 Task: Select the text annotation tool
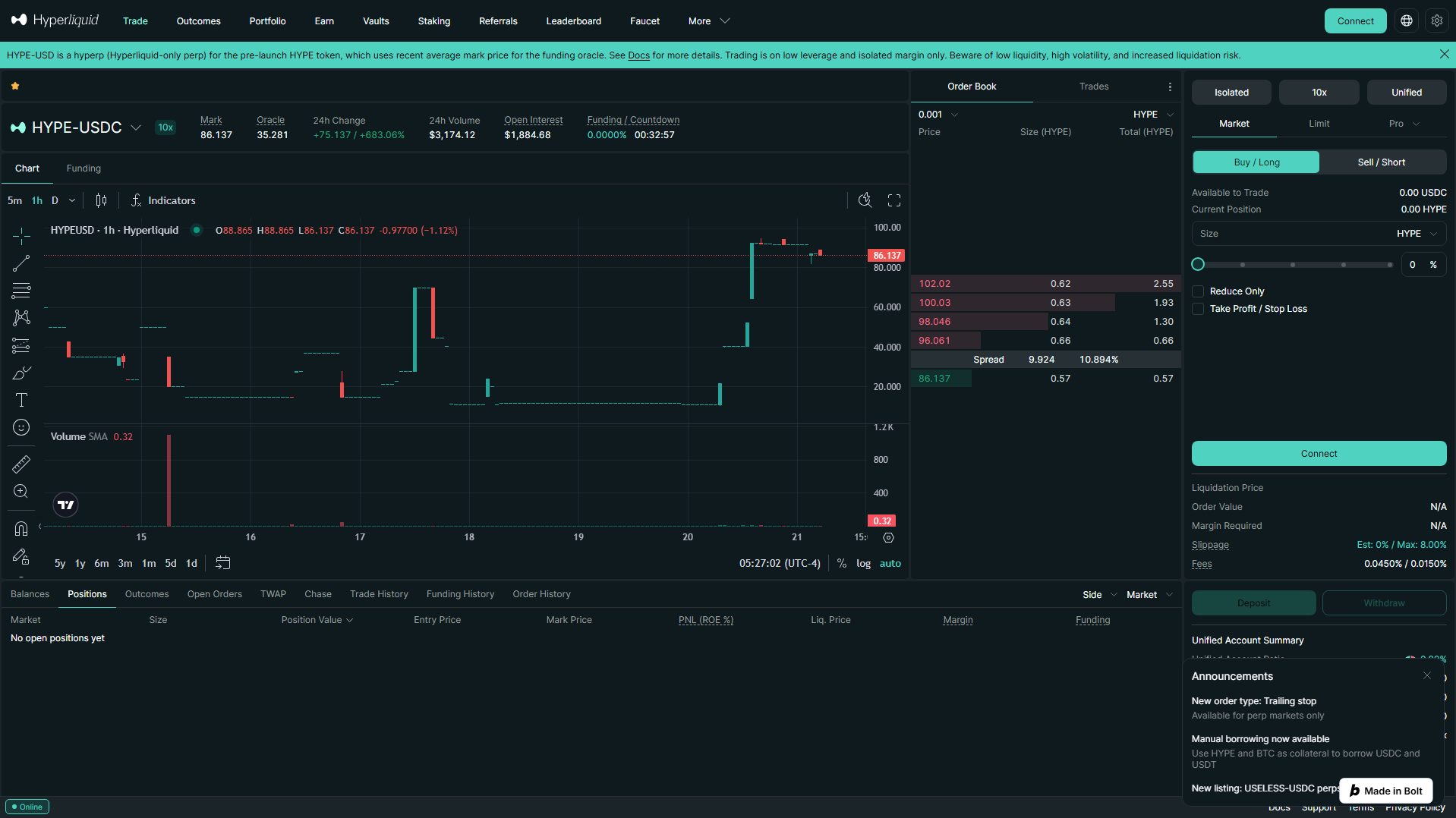pos(21,400)
